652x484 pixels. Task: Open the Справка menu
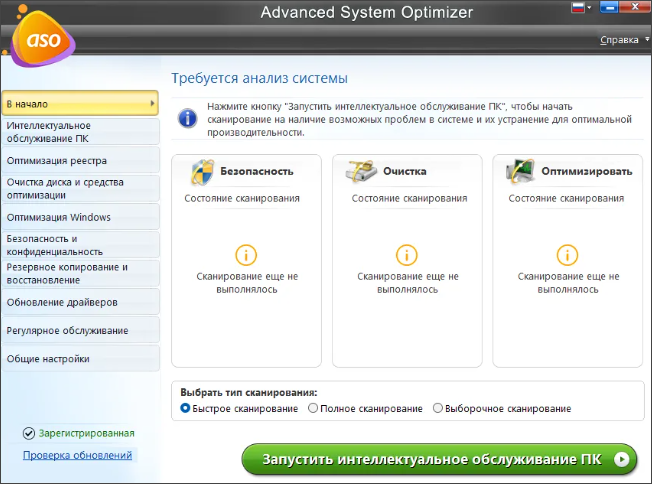pos(619,40)
